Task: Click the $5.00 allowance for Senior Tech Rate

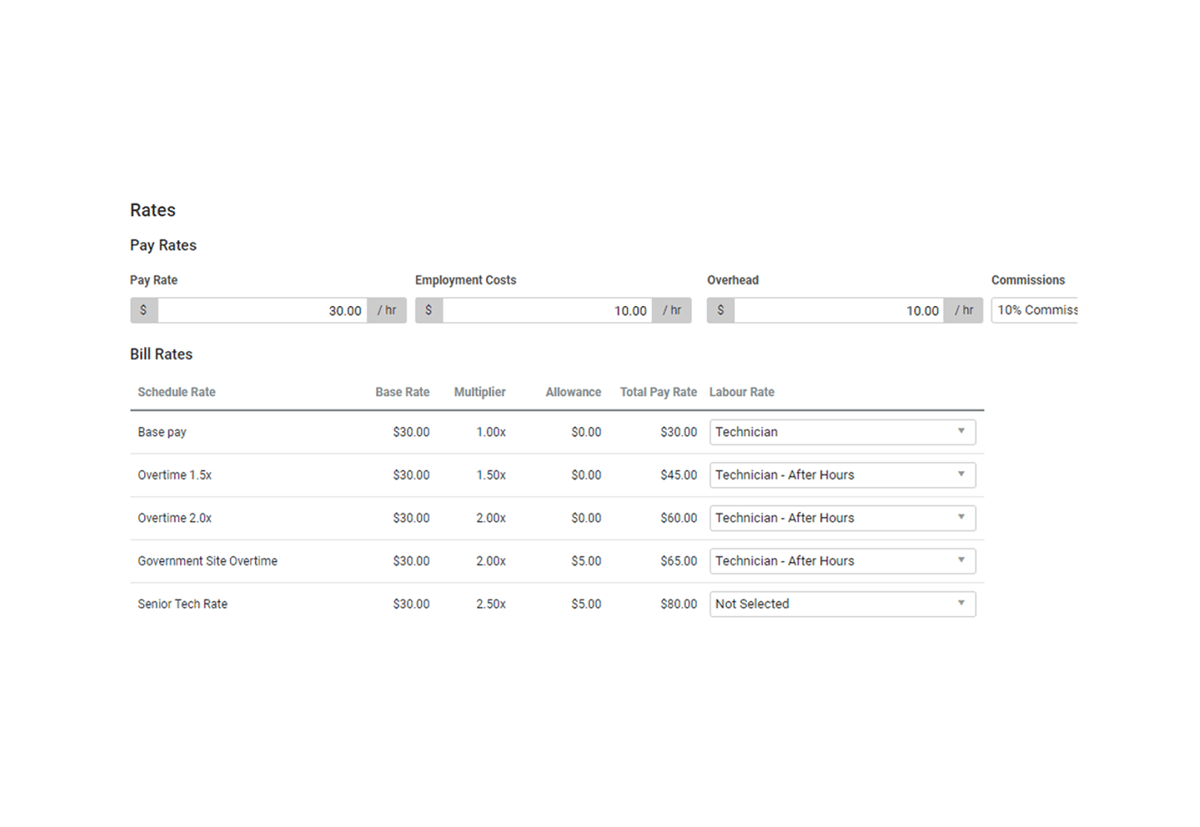Action: (586, 604)
